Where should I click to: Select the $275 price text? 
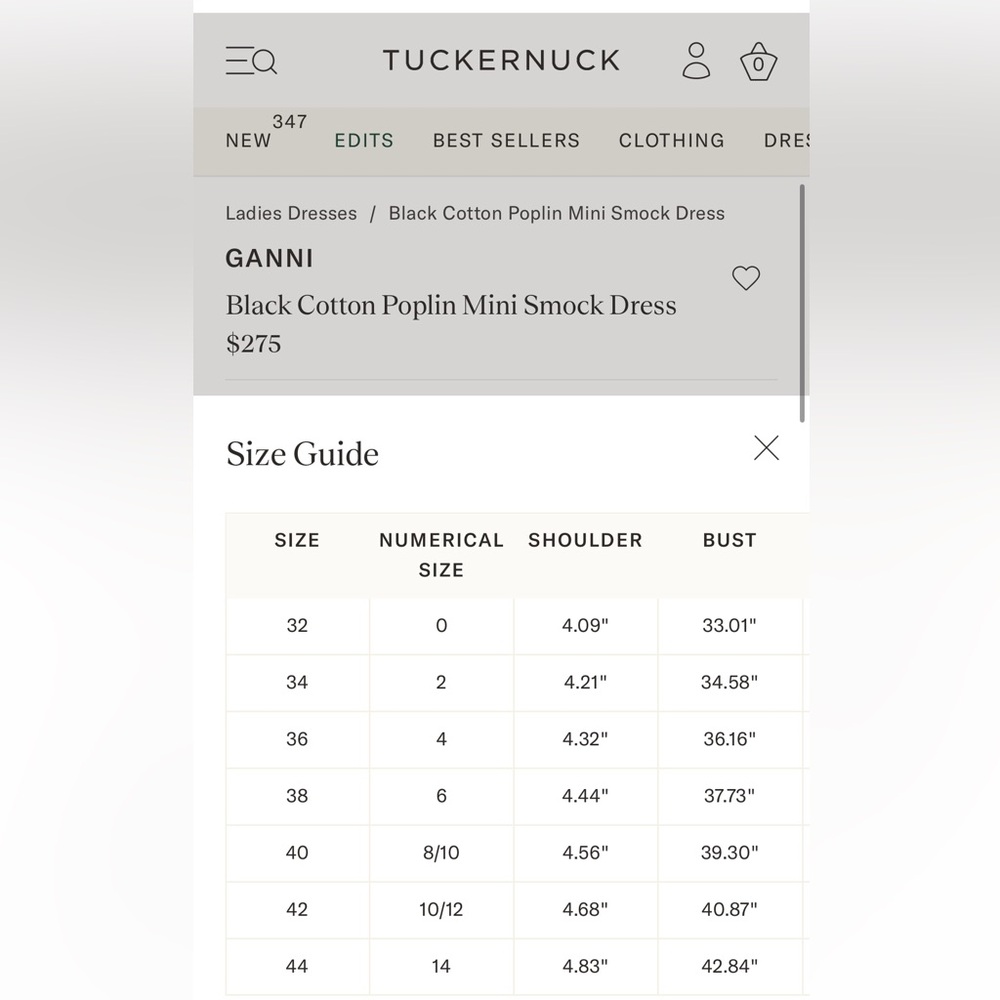(253, 344)
